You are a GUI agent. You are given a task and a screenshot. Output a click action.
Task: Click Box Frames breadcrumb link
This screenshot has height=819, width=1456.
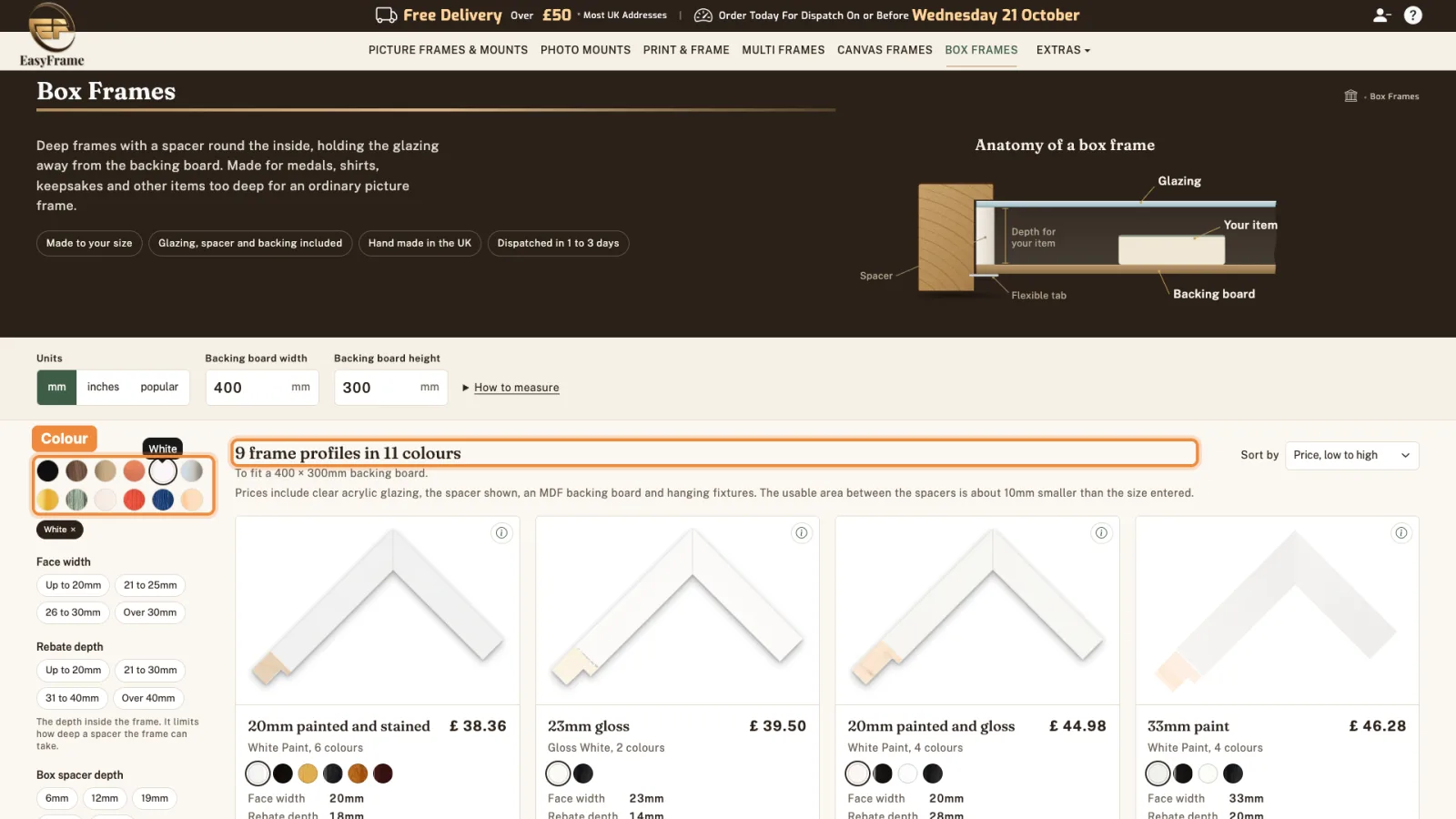1394,96
